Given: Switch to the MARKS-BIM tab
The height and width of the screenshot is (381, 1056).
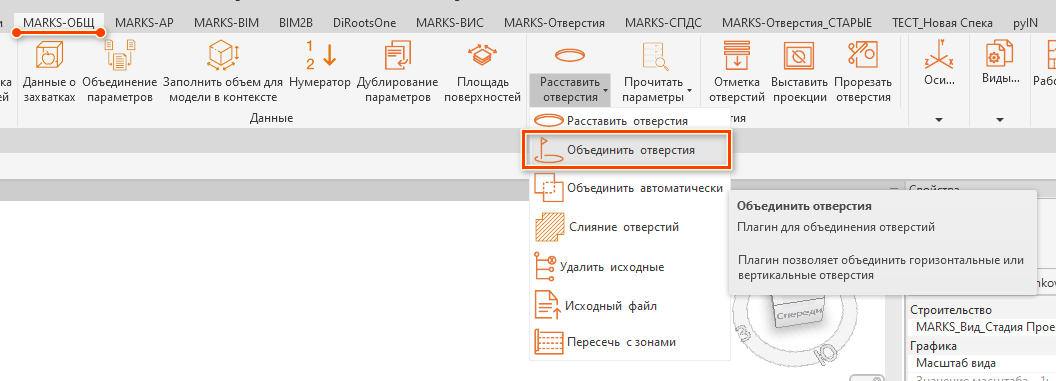Looking at the screenshot, I should point(226,23).
